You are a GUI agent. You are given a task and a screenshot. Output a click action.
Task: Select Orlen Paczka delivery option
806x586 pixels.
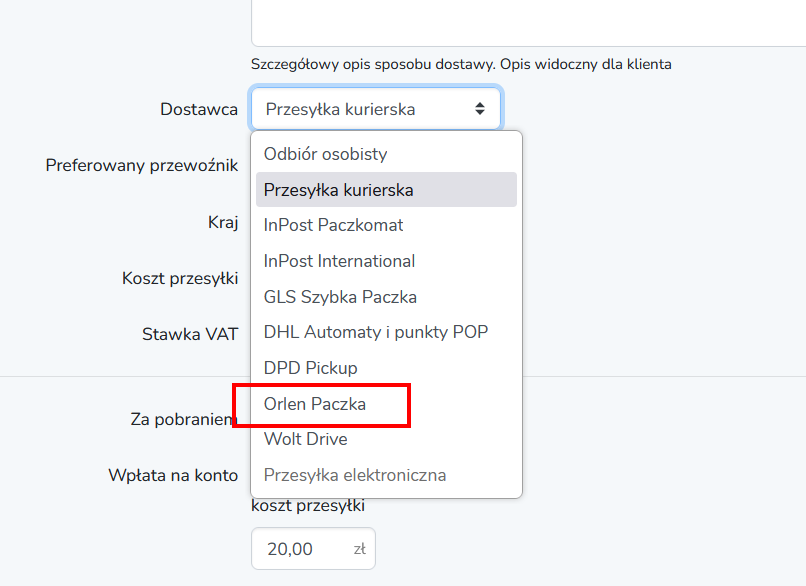point(315,404)
